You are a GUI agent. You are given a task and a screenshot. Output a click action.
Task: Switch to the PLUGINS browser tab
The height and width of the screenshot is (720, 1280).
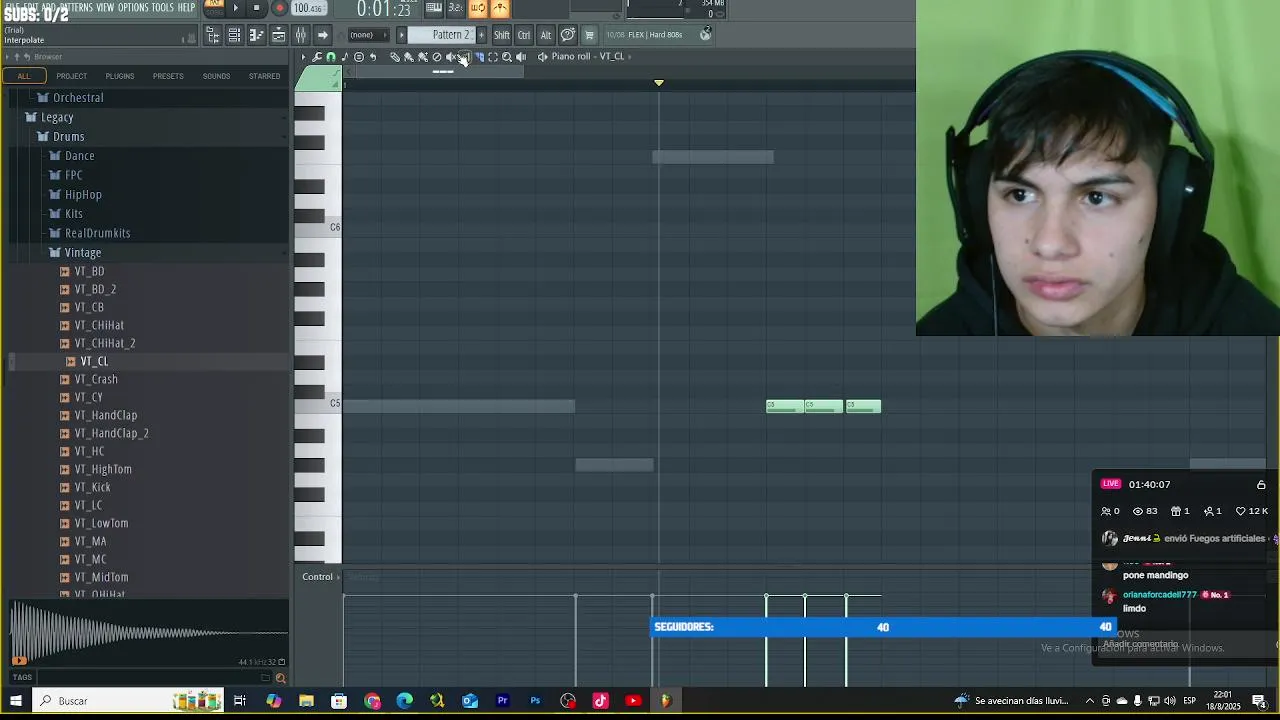[120, 76]
